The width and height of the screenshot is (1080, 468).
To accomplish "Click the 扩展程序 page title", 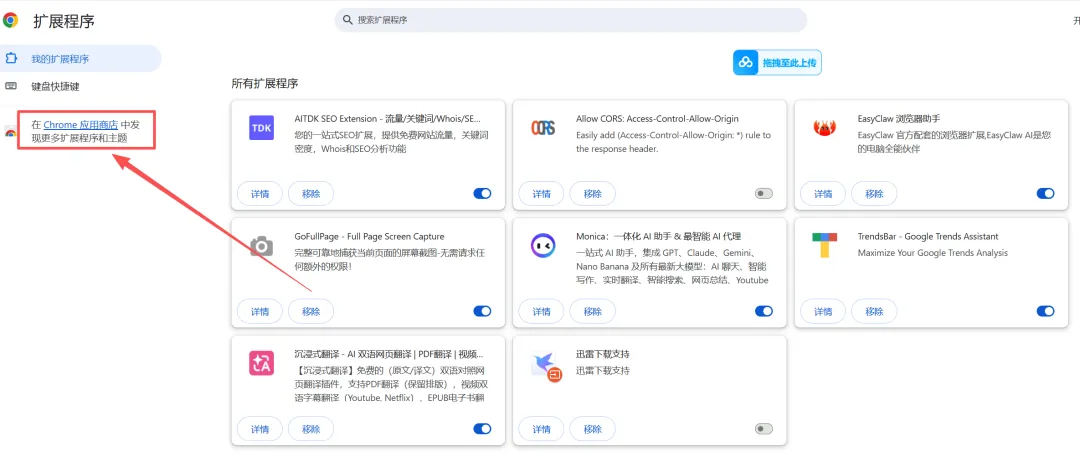I will [x=64, y=21].
